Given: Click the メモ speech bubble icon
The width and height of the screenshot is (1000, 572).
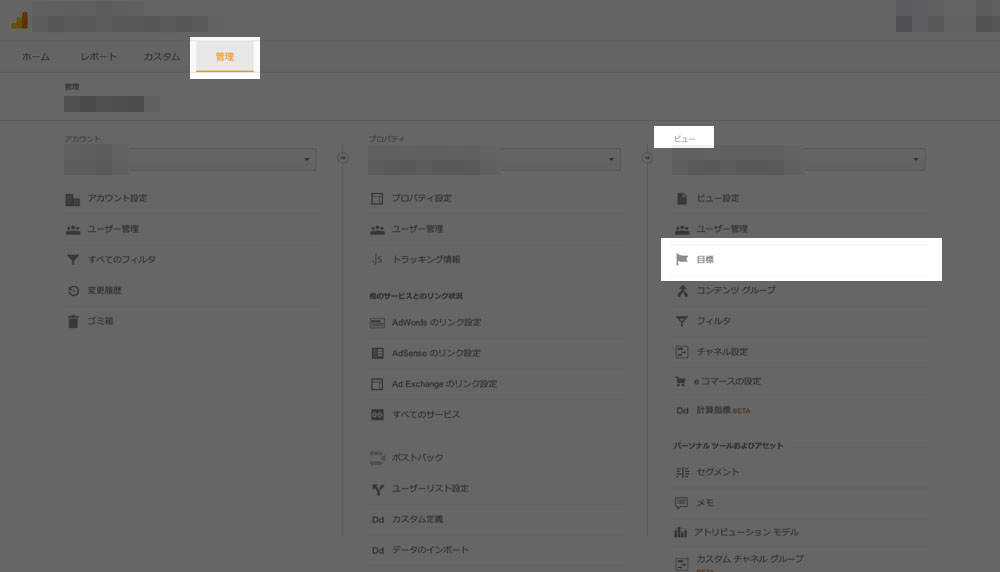Looking at the screenshot, I should coord(681,503).
